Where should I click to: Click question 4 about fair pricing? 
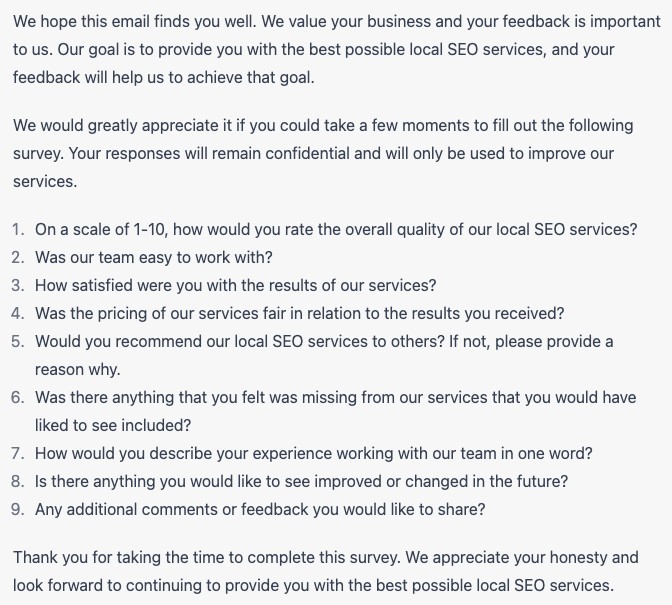[299, 314]
